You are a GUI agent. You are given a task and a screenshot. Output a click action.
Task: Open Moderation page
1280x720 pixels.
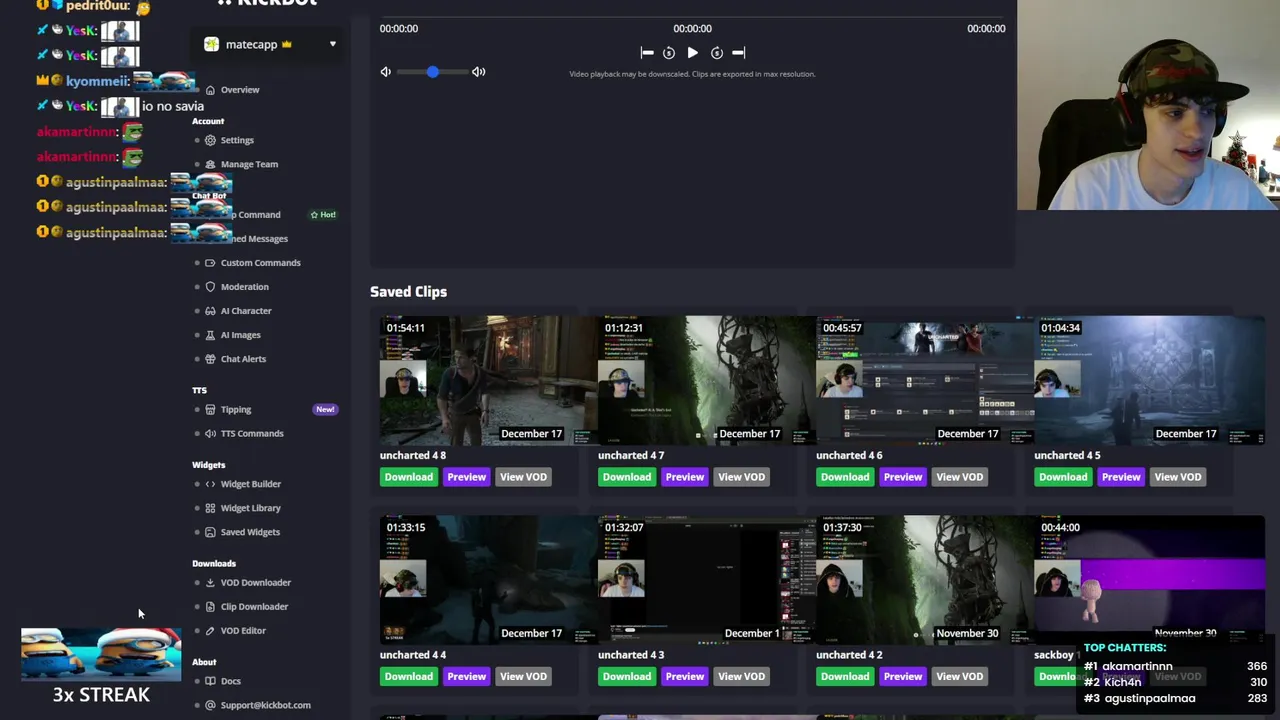coord(244,287)
